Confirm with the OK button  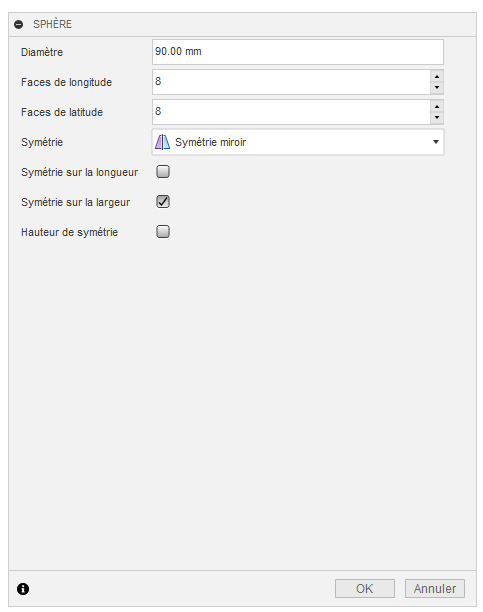click(365, 588)
